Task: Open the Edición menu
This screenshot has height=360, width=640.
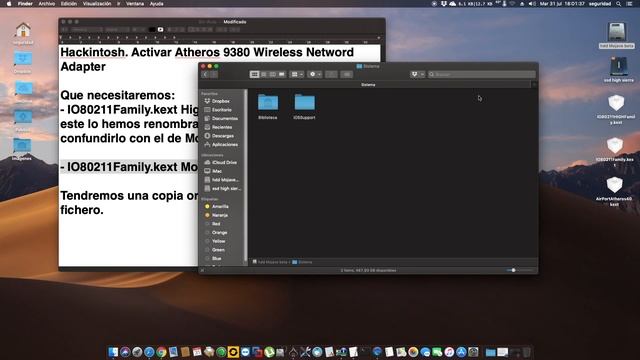Action: coord(69,4)
